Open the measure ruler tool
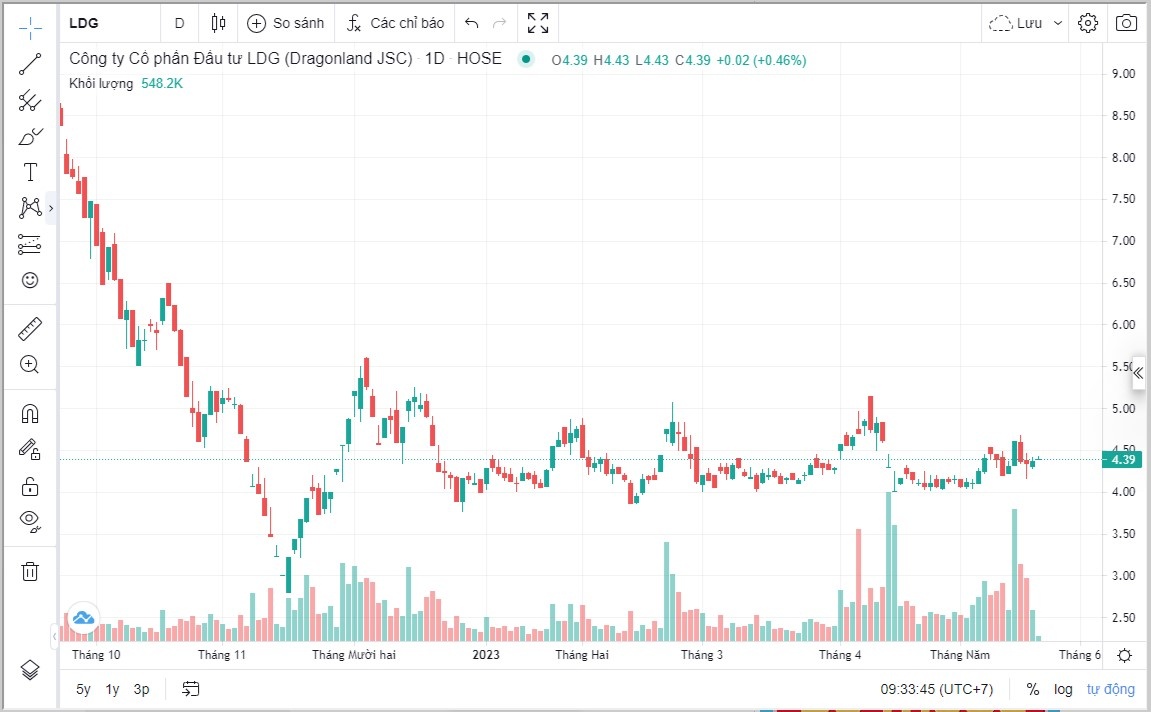Viewport: 1151px width, 712px height. coord(30,329)
